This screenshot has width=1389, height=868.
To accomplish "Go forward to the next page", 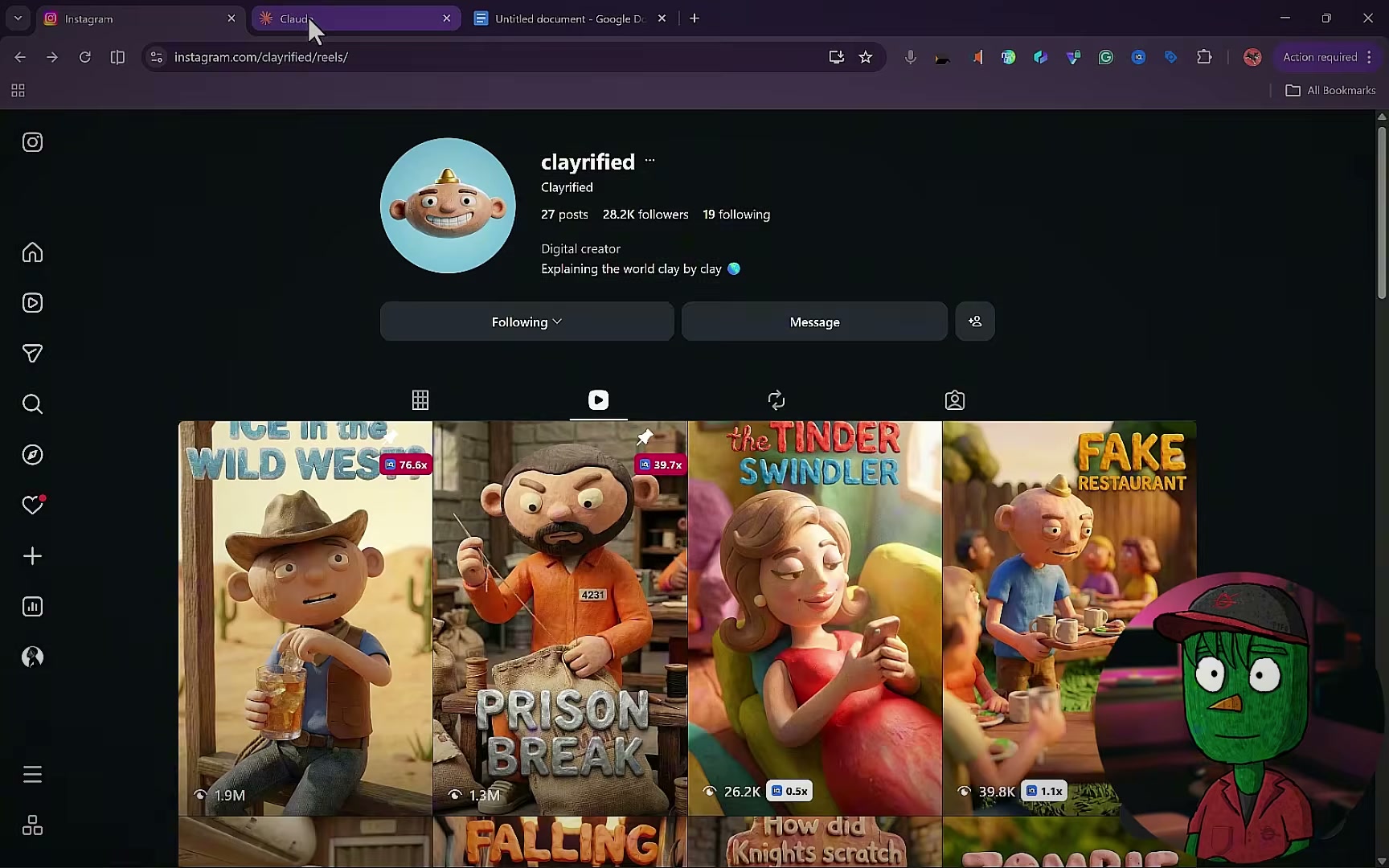I will pyautogui.click(x=52, y=57).
